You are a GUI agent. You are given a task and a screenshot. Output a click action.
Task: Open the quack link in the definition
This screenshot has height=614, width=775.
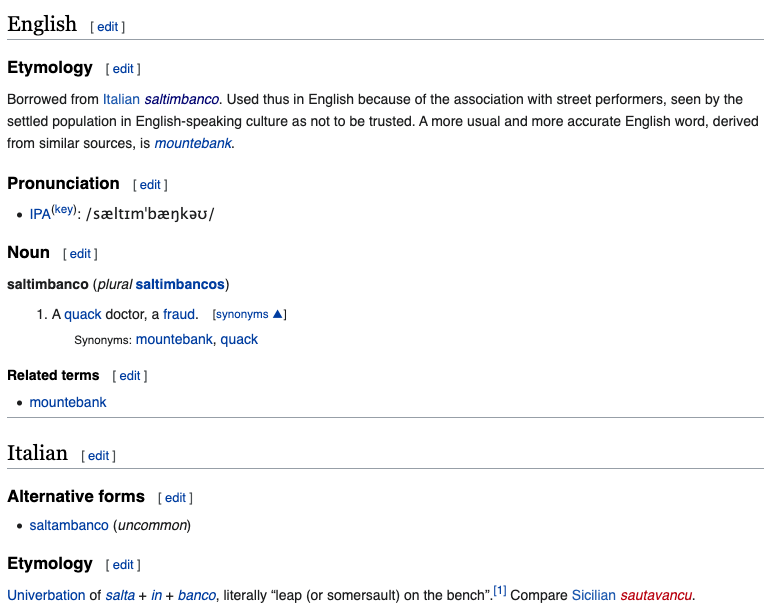pos(83,314)
